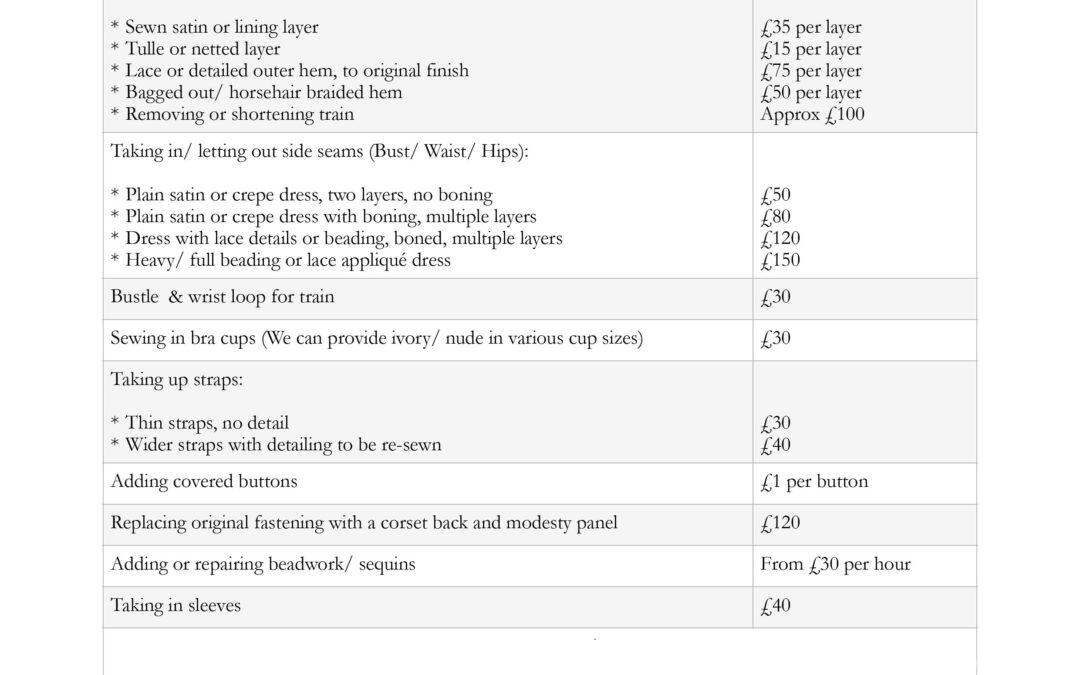Click 'Replacing original fastening with a corset back' row
Screen dimensions: 1080x675
[364, 522]
